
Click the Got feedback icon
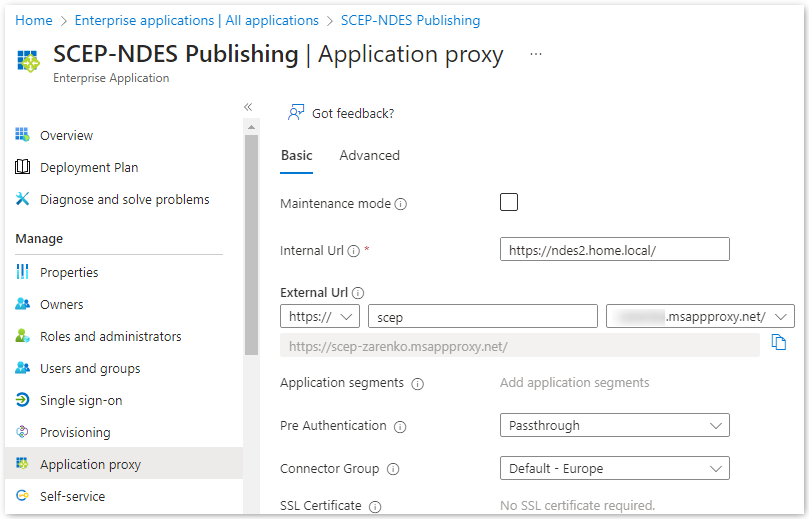pyautogui.click(x=296, y=112)
